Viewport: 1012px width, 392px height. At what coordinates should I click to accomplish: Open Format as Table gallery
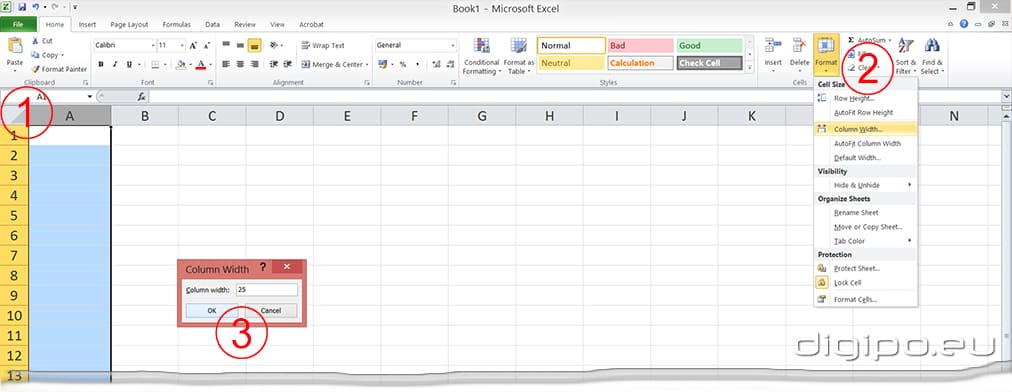click(519, 56)
